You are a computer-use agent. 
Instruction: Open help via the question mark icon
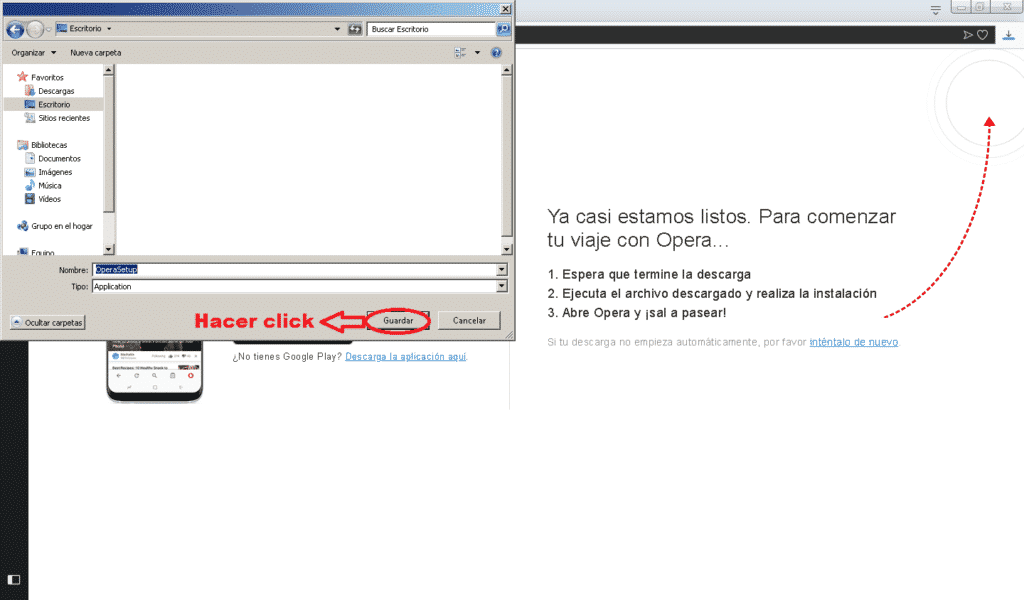496,52
